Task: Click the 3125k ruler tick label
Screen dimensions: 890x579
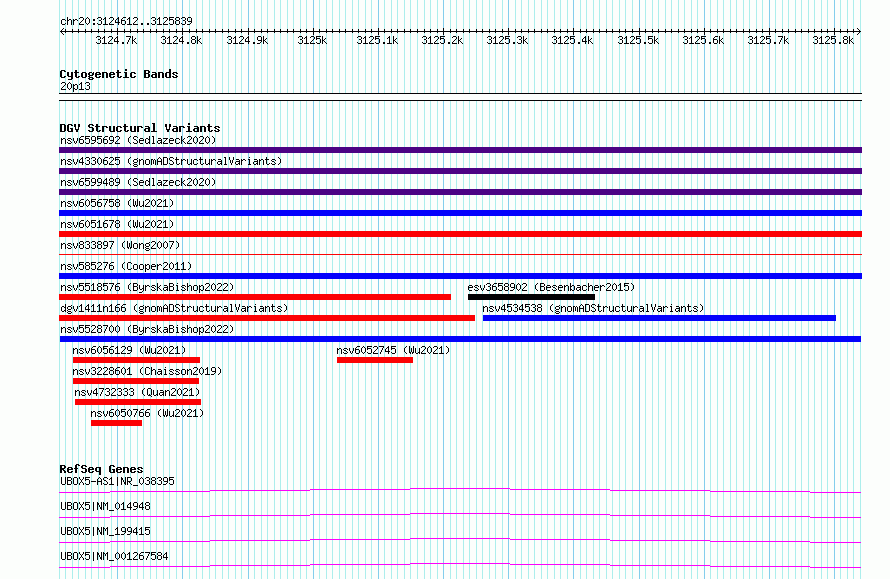Action: (x=312, y=40)
